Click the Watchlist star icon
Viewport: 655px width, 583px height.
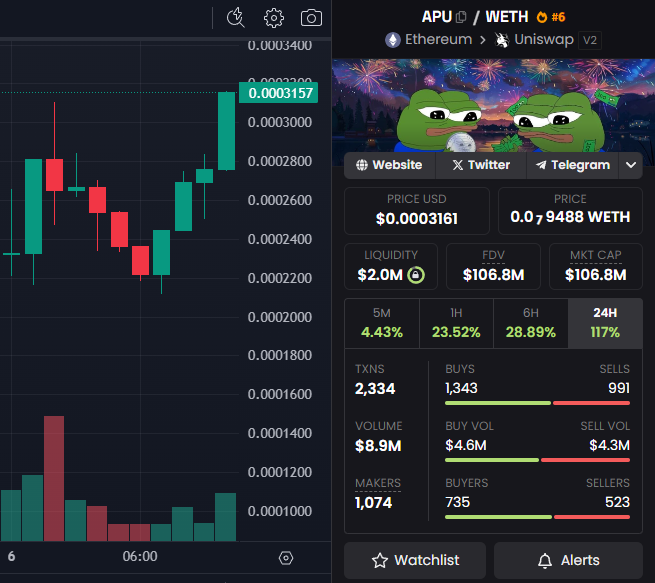point(379,560)
